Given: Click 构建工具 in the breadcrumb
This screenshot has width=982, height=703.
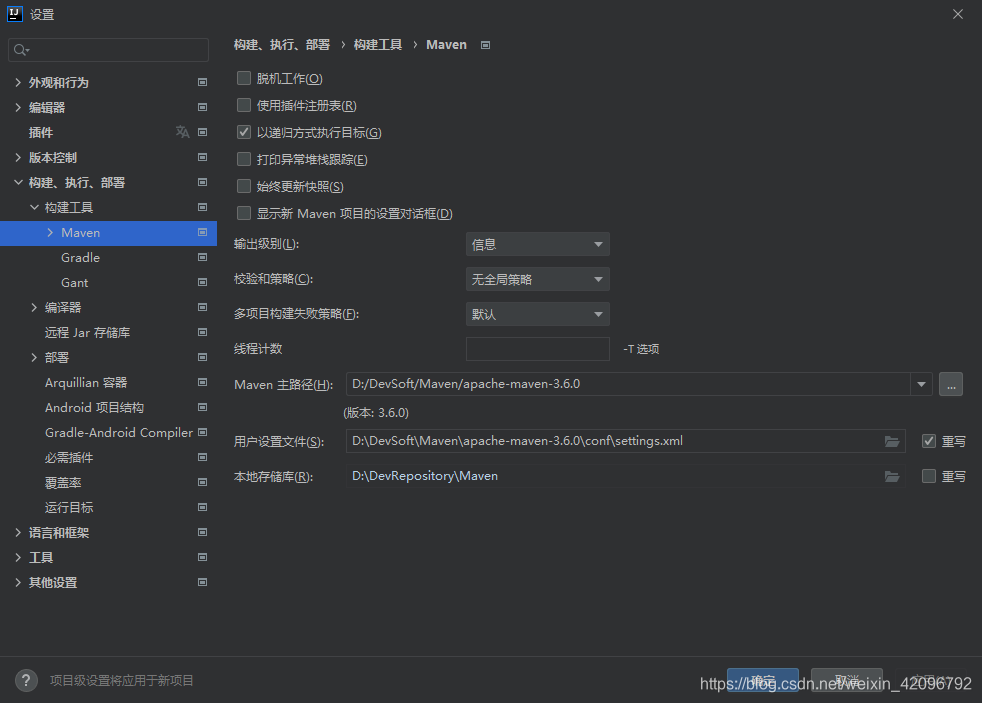Looking at the screenshot, I should click(378, 45).
